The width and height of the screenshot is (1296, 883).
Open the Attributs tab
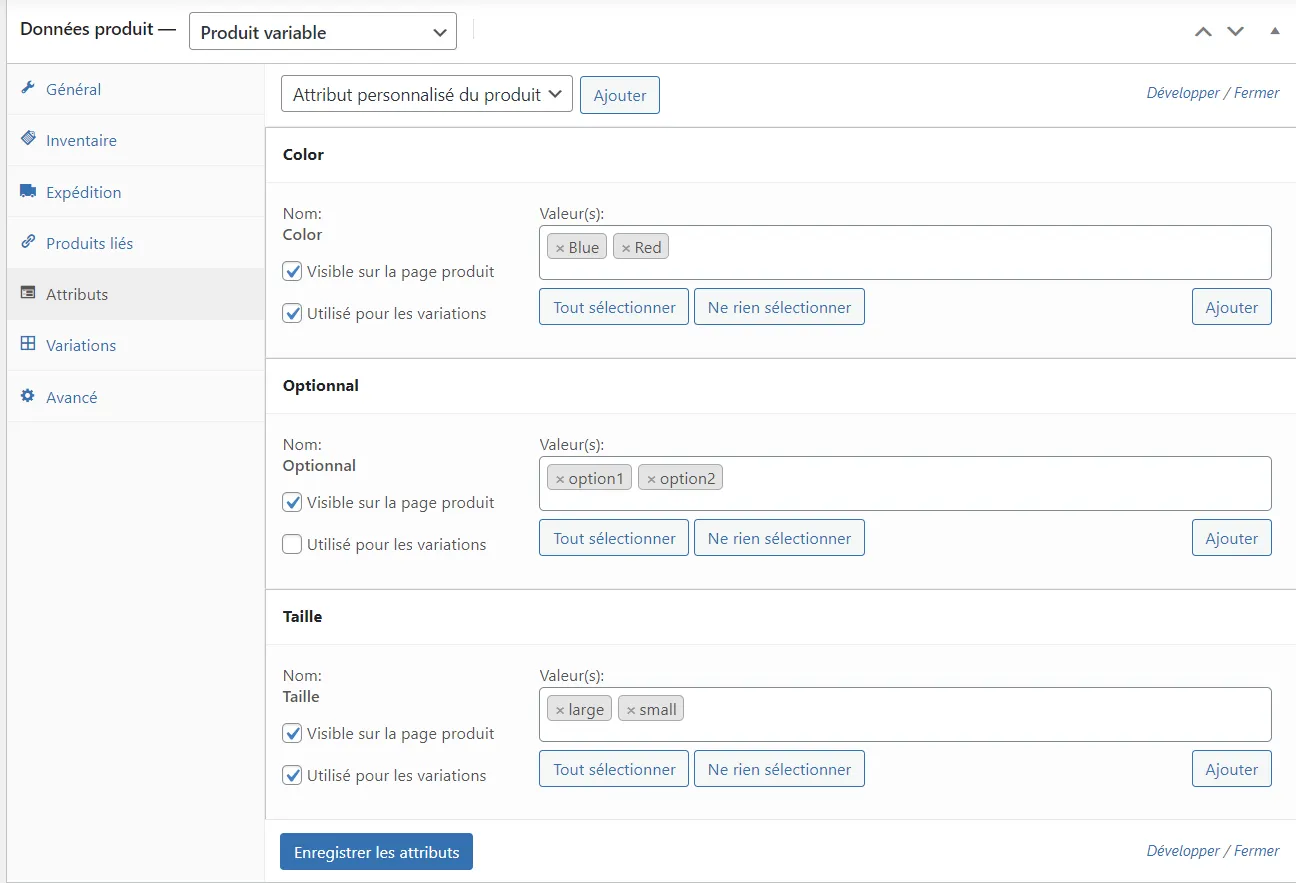[x=77, y=294]
